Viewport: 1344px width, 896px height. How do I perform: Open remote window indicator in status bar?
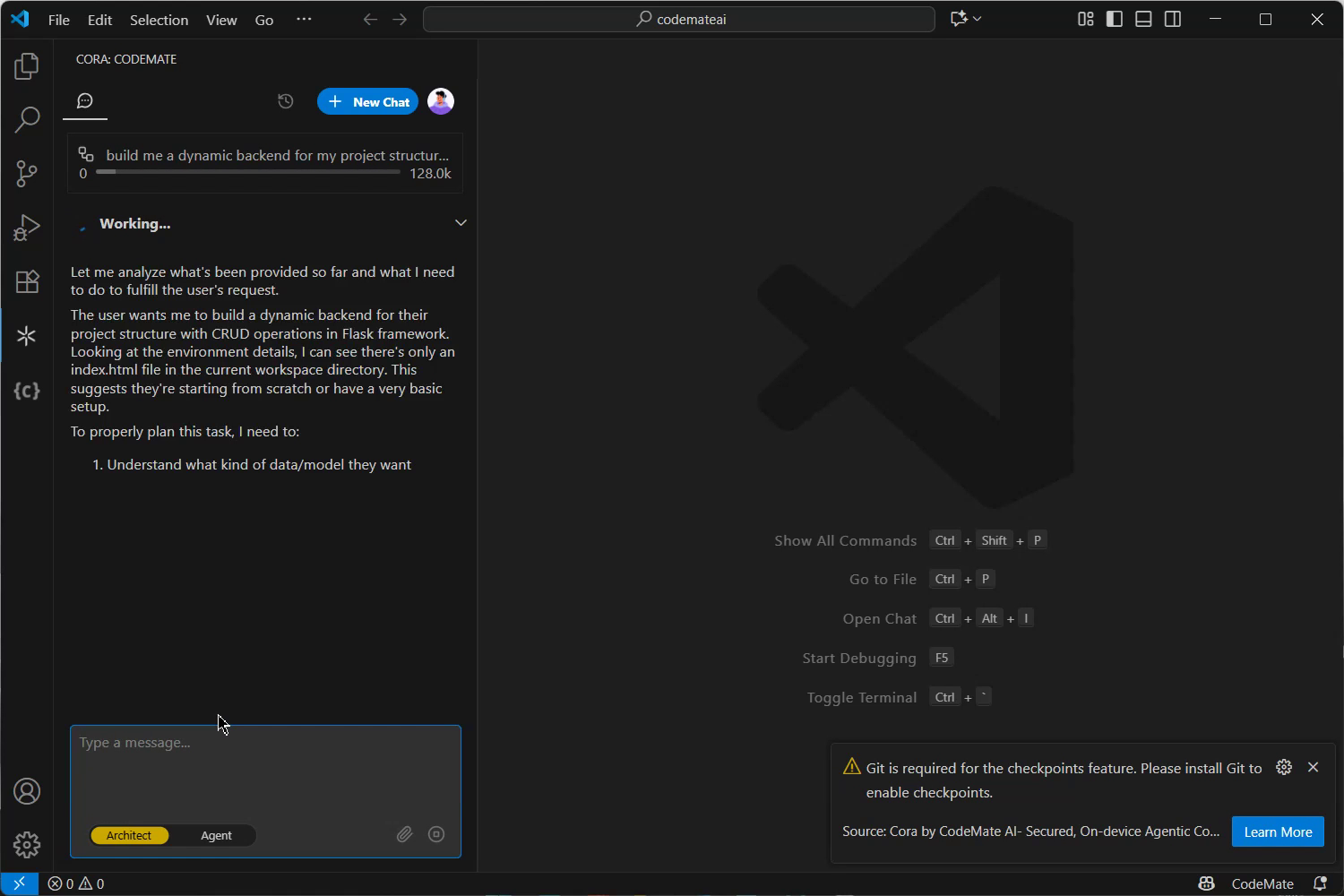click(x=19, y=883)
